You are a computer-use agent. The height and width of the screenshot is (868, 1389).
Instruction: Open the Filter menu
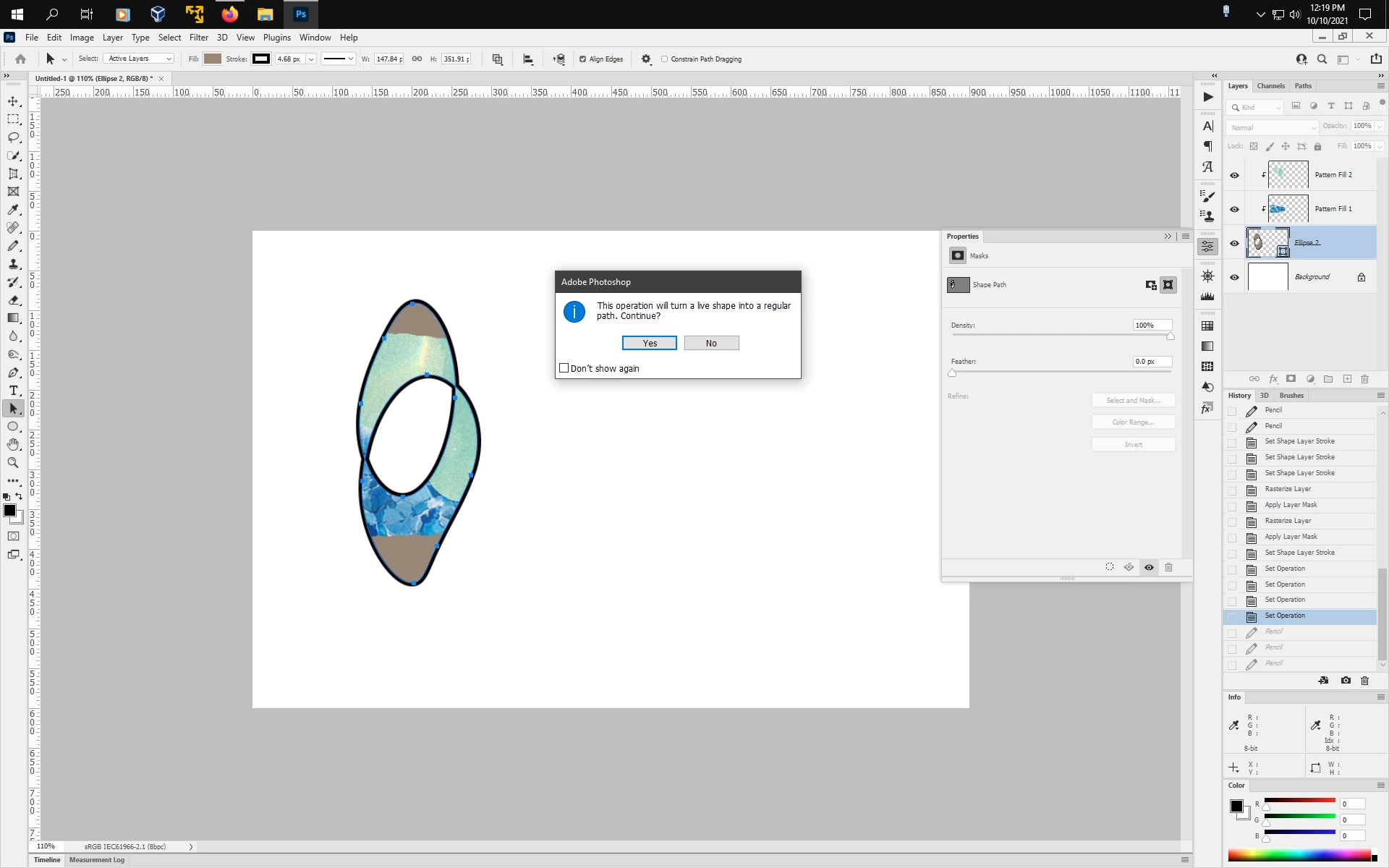point(198,38)
